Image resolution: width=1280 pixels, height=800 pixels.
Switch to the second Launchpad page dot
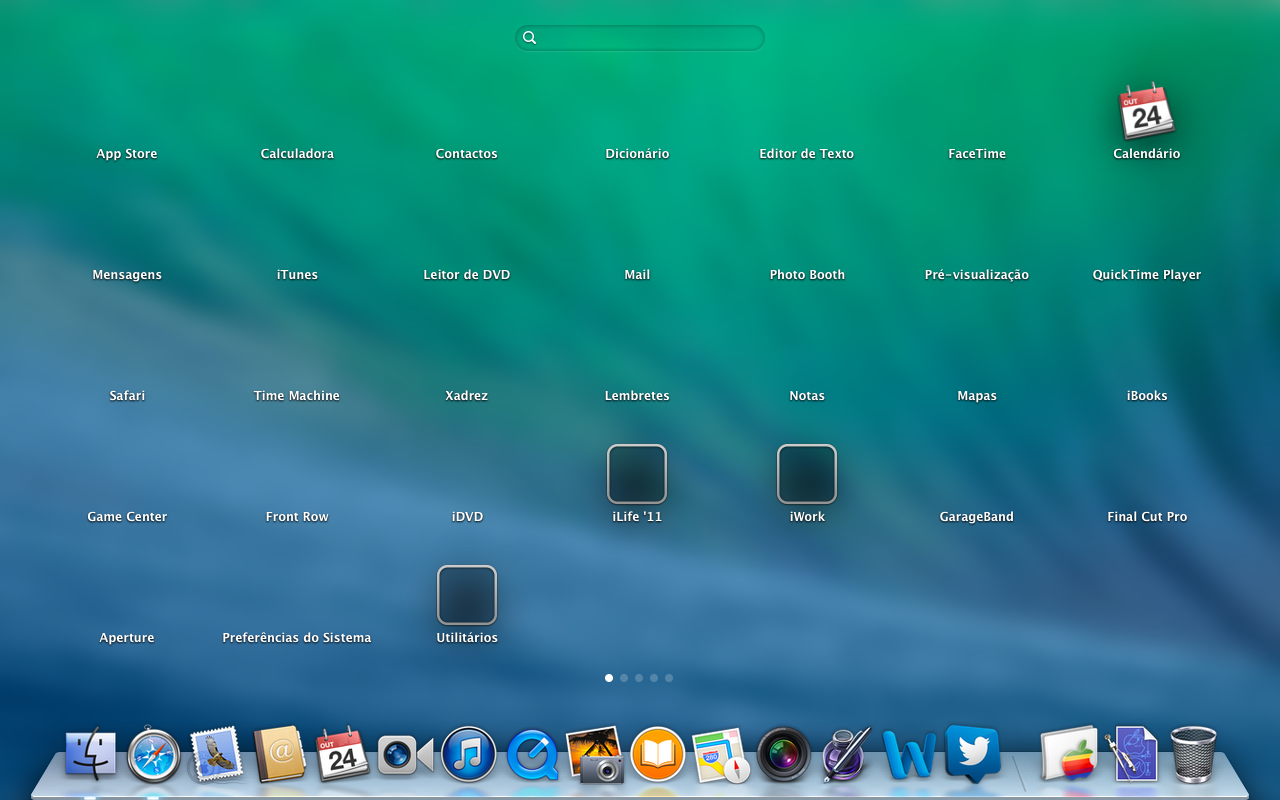point(624,678)
